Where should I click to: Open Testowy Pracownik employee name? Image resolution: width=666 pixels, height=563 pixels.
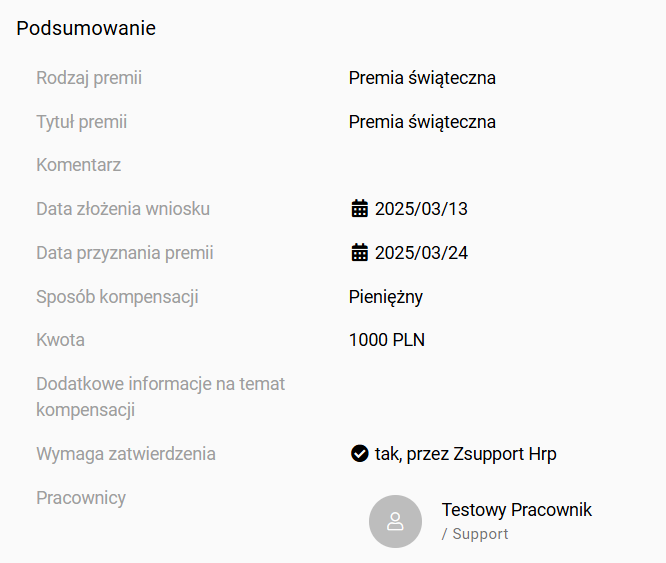click(516, 510)
